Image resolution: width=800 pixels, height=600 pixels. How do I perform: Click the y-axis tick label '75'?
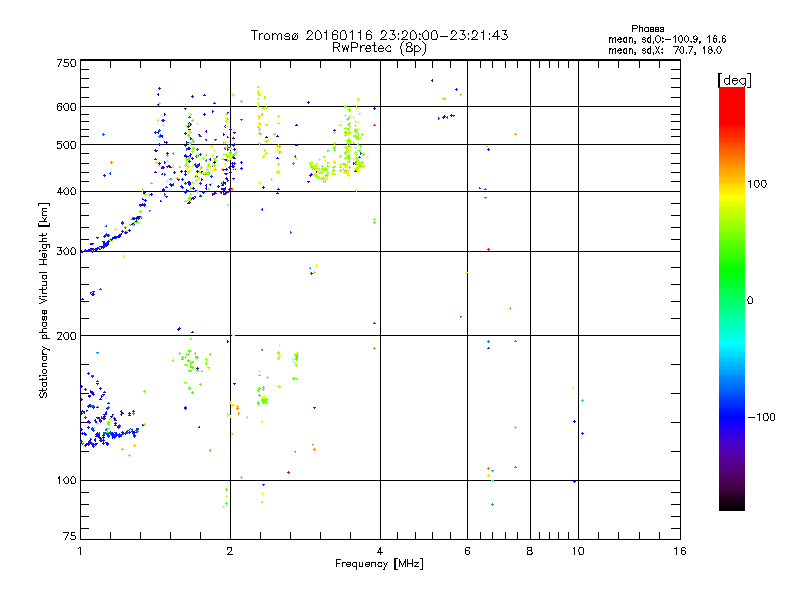[x=70, y=536]
